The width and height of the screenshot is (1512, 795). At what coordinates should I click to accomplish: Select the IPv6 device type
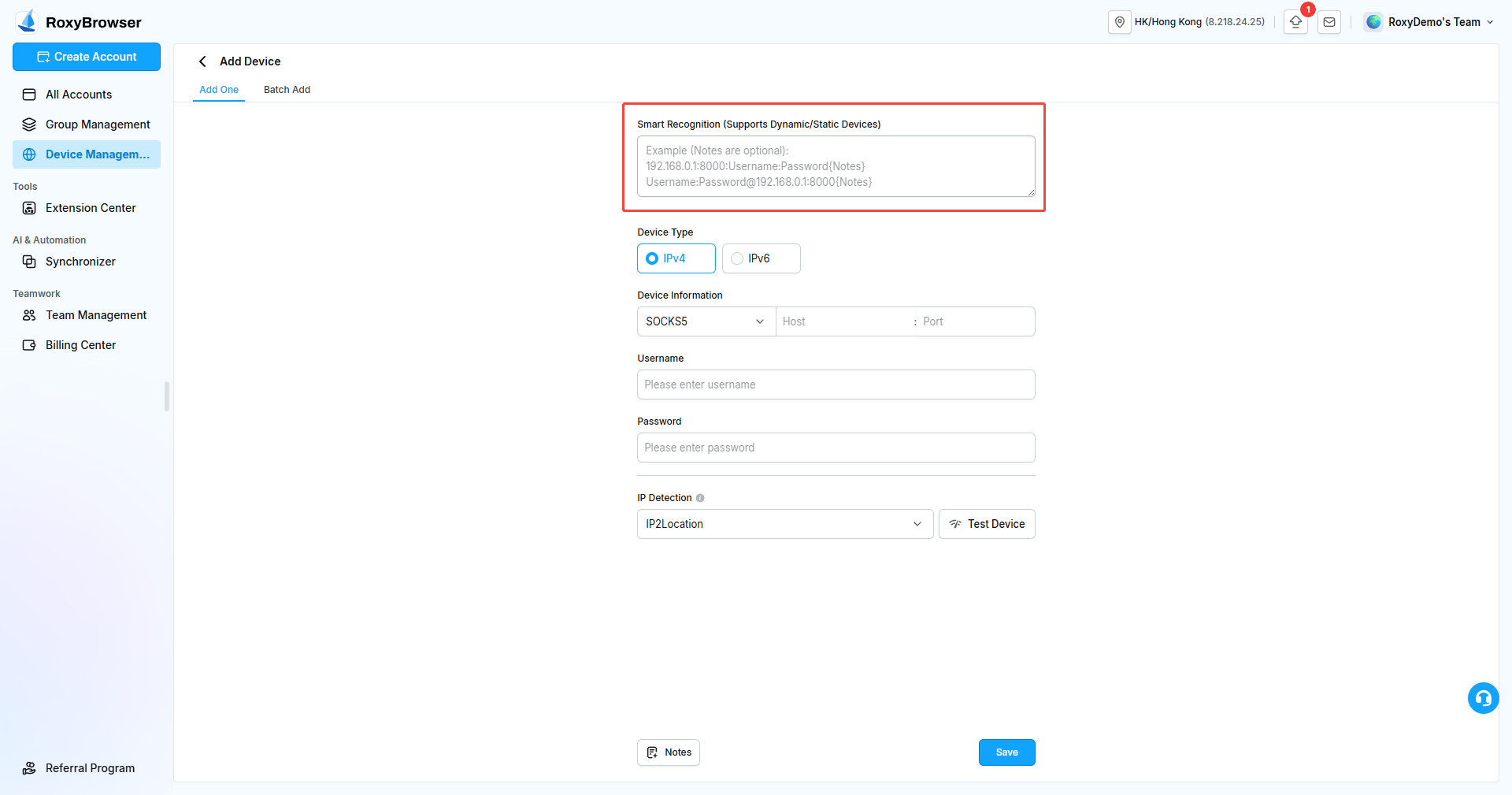tap(762, 258)
